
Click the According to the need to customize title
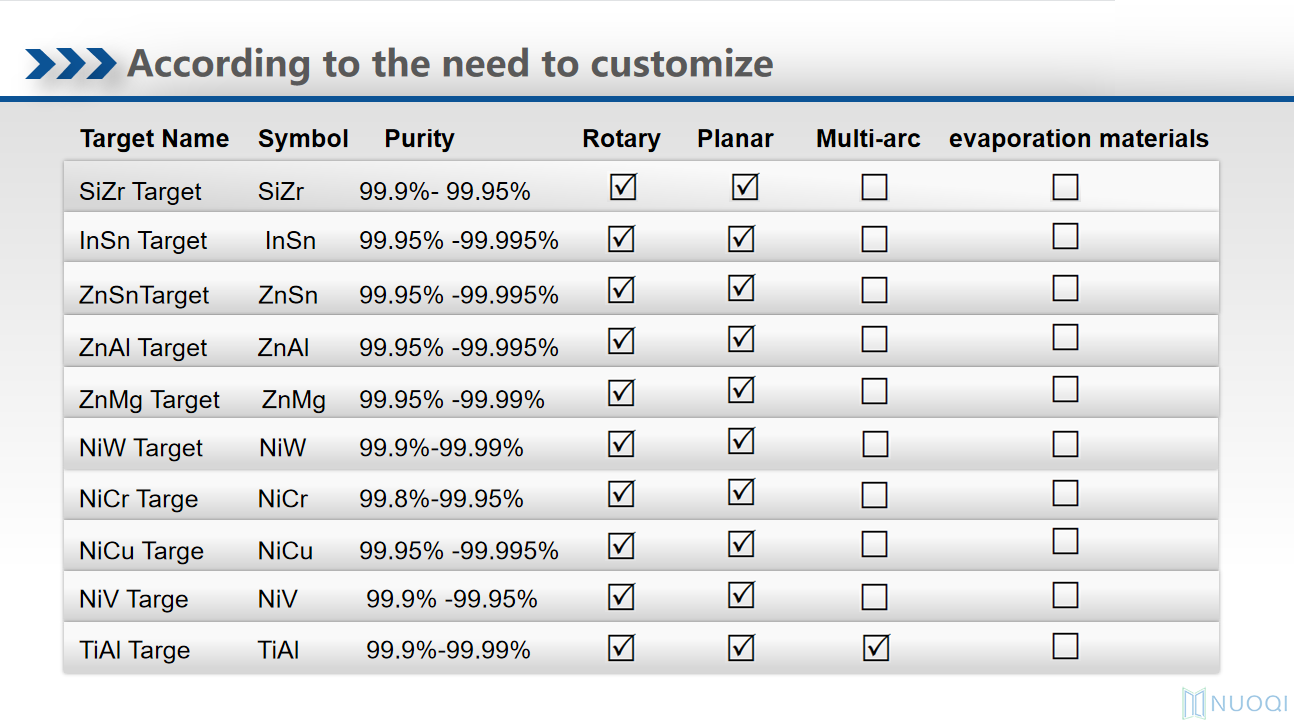tap(450, 64)
